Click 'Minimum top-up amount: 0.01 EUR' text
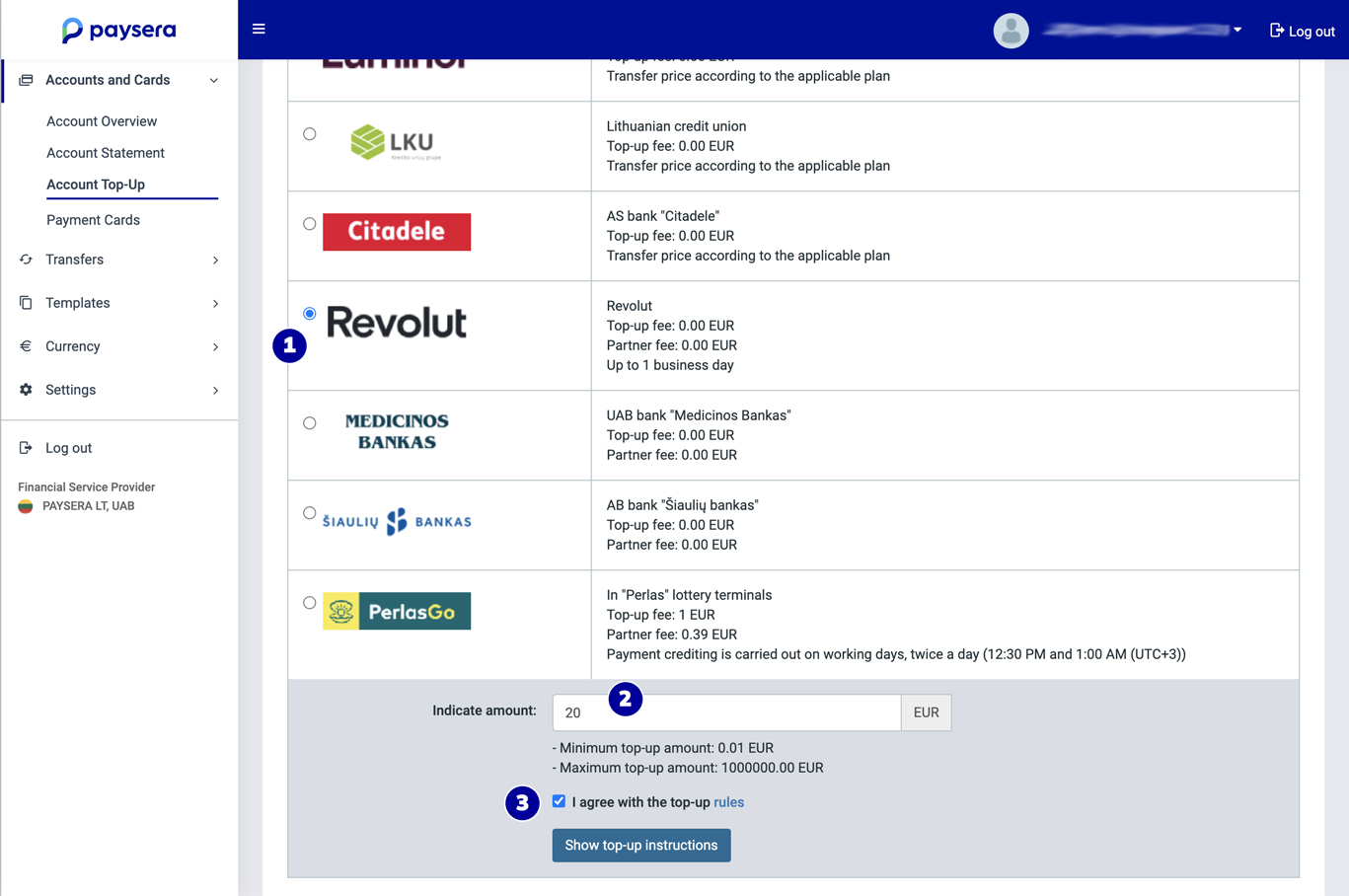The image size is (1349, 896). 666,748
